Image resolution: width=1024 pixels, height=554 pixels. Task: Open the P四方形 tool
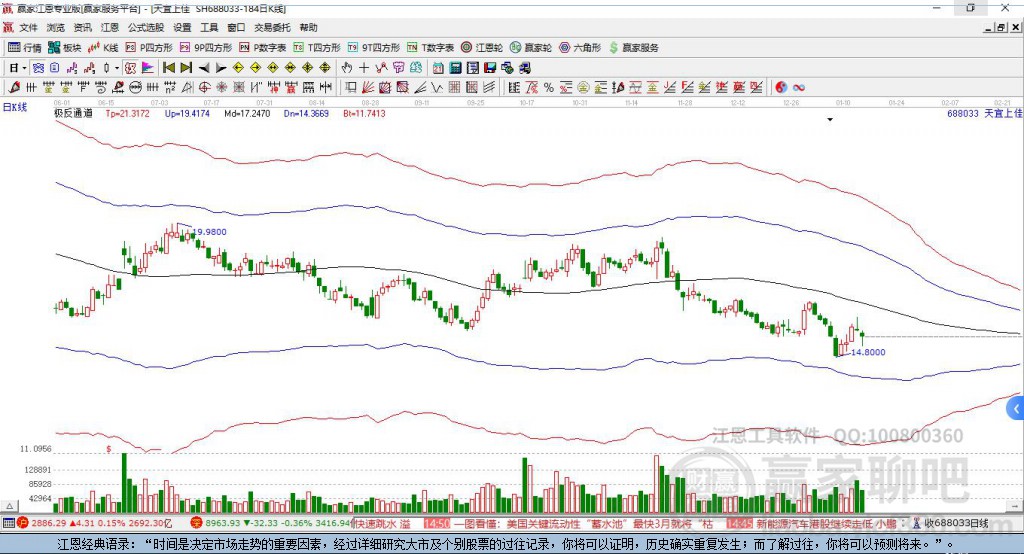tap(149, 48)
